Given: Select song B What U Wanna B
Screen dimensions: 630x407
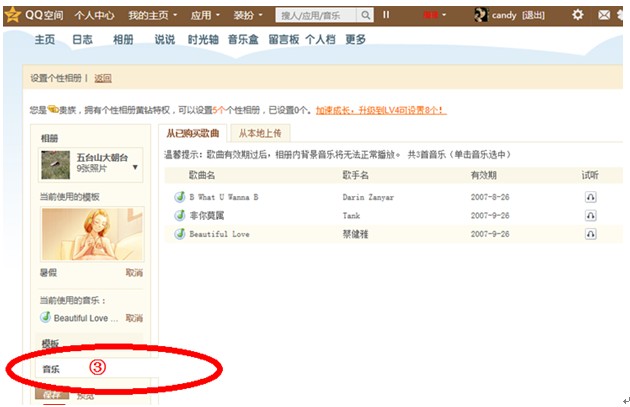Looking at the screenshot, I should [224, 197].
